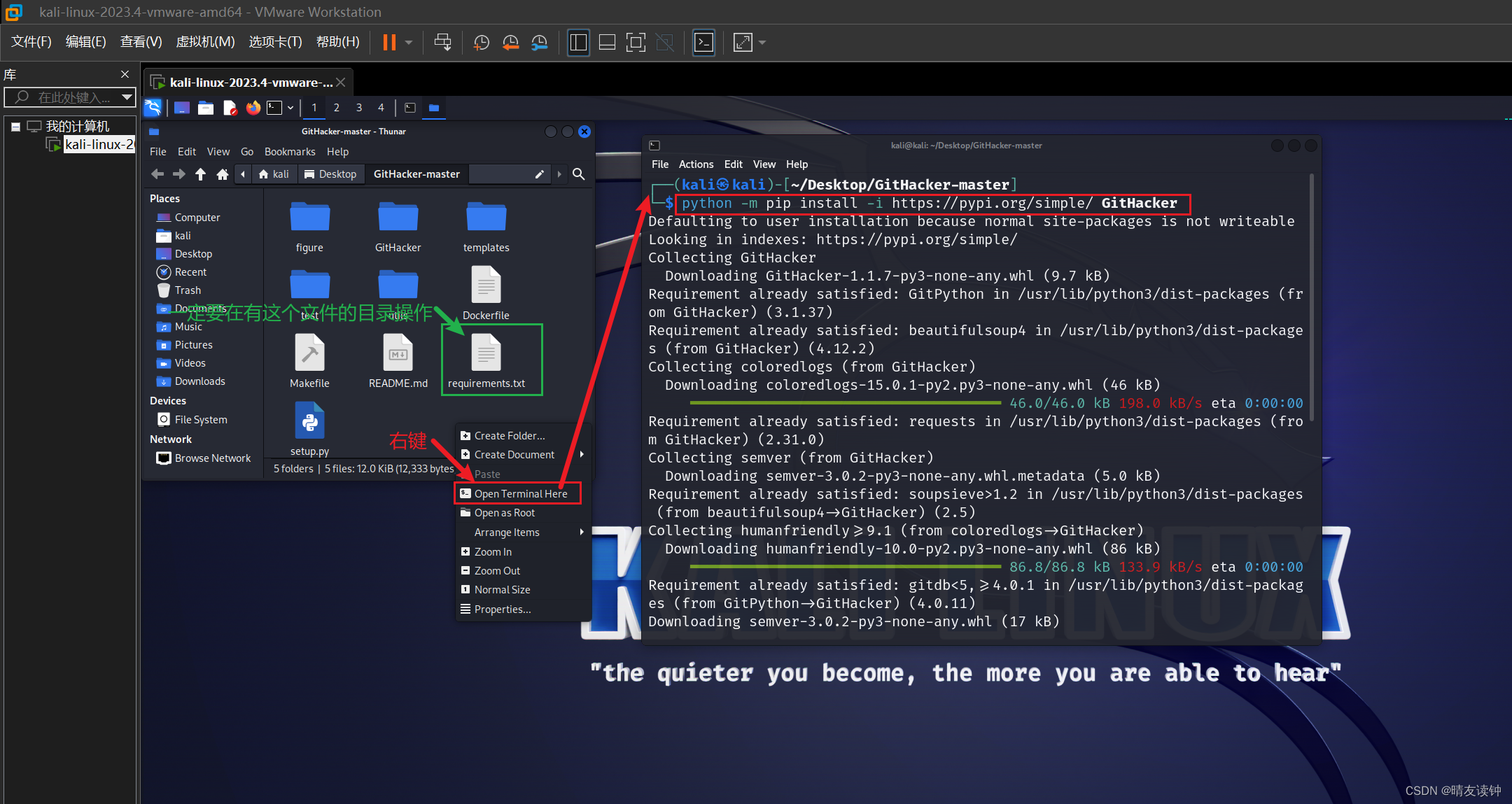The width and height of the screenshot is (1512, 804).
Task: Select Open Terminal Here
Action: [x=520, y=494]
